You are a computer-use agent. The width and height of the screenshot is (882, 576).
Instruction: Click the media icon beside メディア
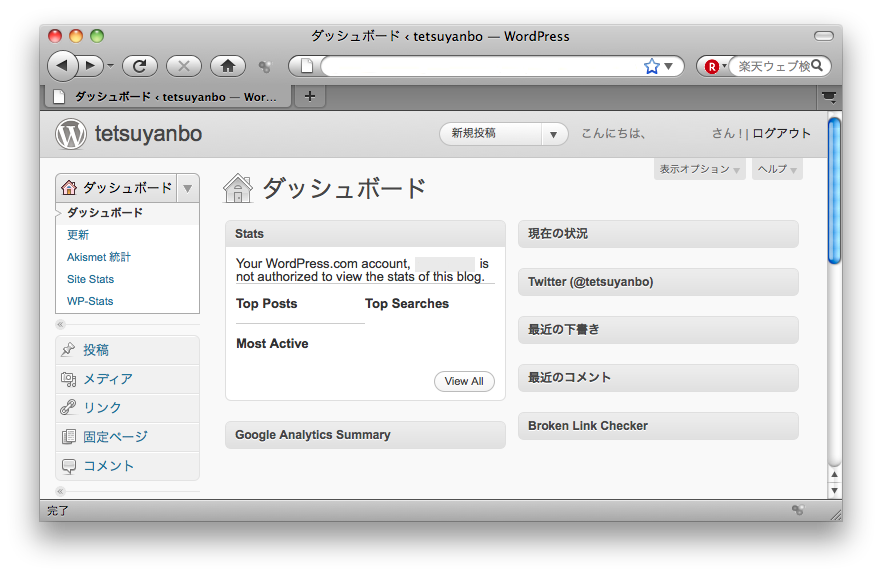[68, 379]
